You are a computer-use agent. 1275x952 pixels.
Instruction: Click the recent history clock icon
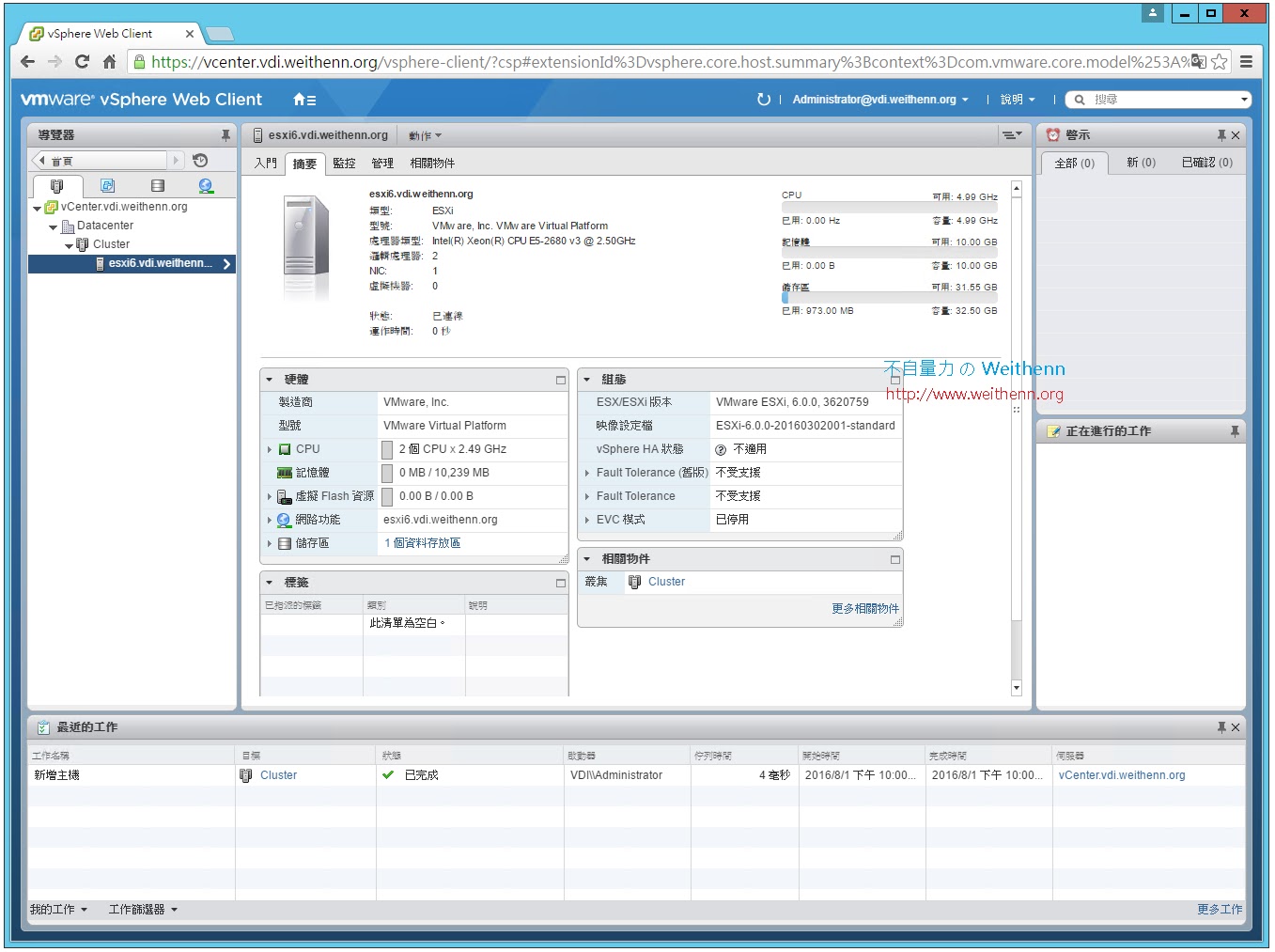200,161
